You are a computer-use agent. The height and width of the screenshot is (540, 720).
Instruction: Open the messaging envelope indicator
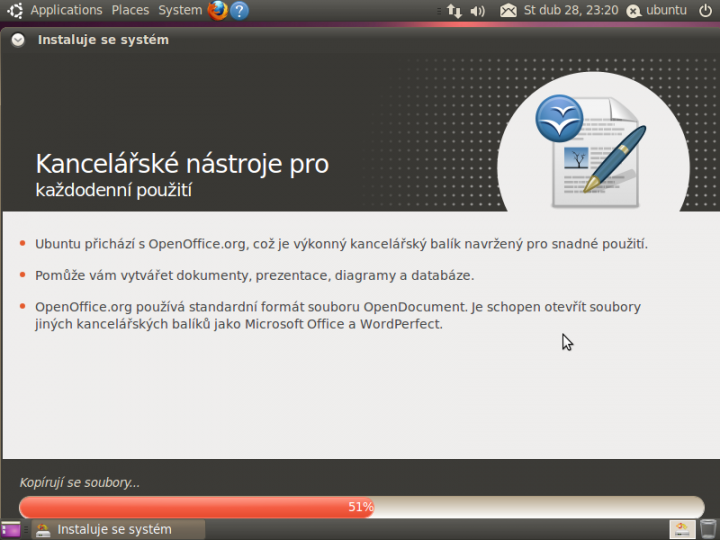[x=508, y=11]
